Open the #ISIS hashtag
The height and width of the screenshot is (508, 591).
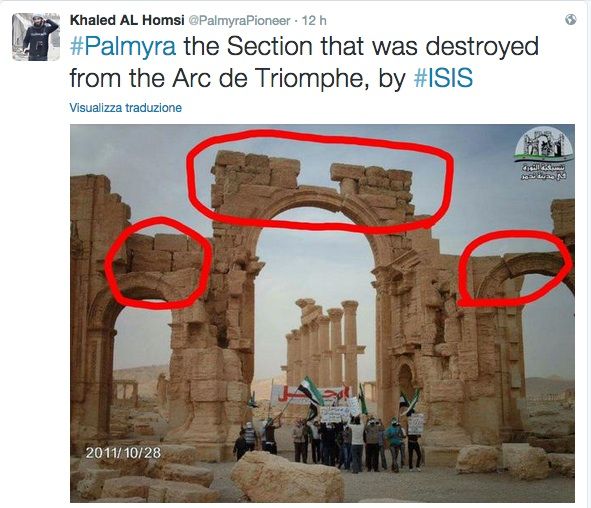coord(443,78)
